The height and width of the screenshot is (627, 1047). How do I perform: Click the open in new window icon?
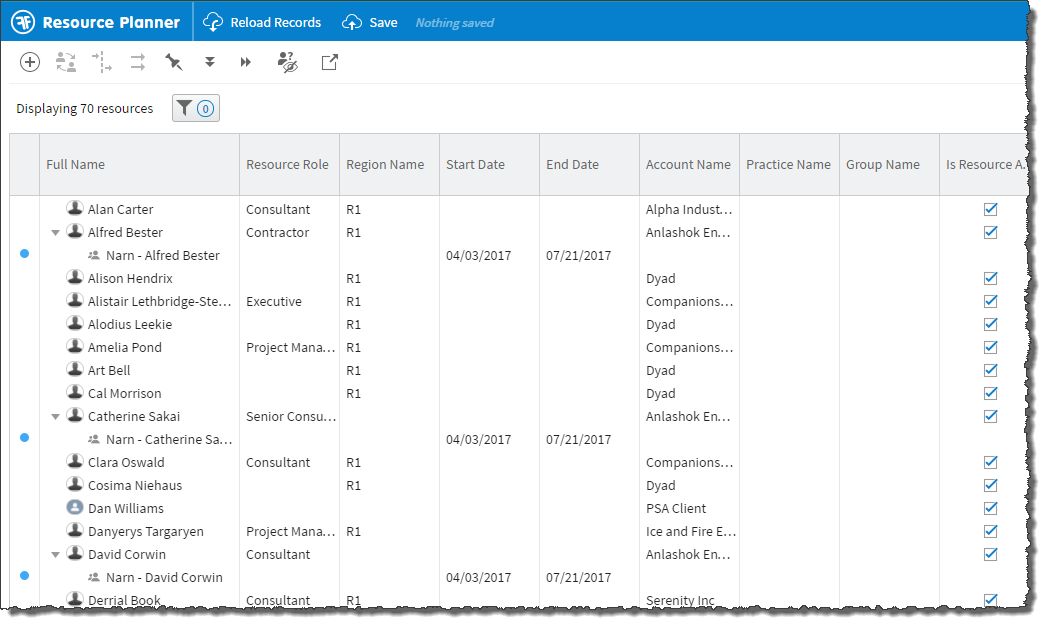329,63
